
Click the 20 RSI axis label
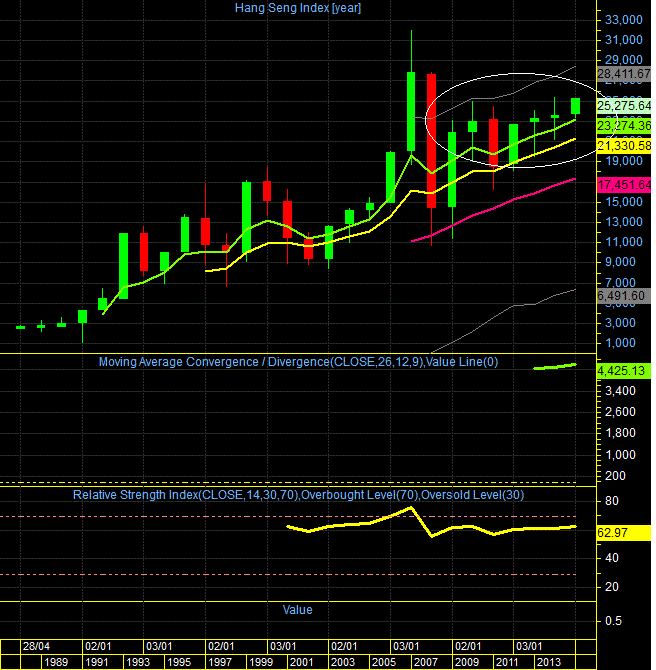tap(612, 587)
